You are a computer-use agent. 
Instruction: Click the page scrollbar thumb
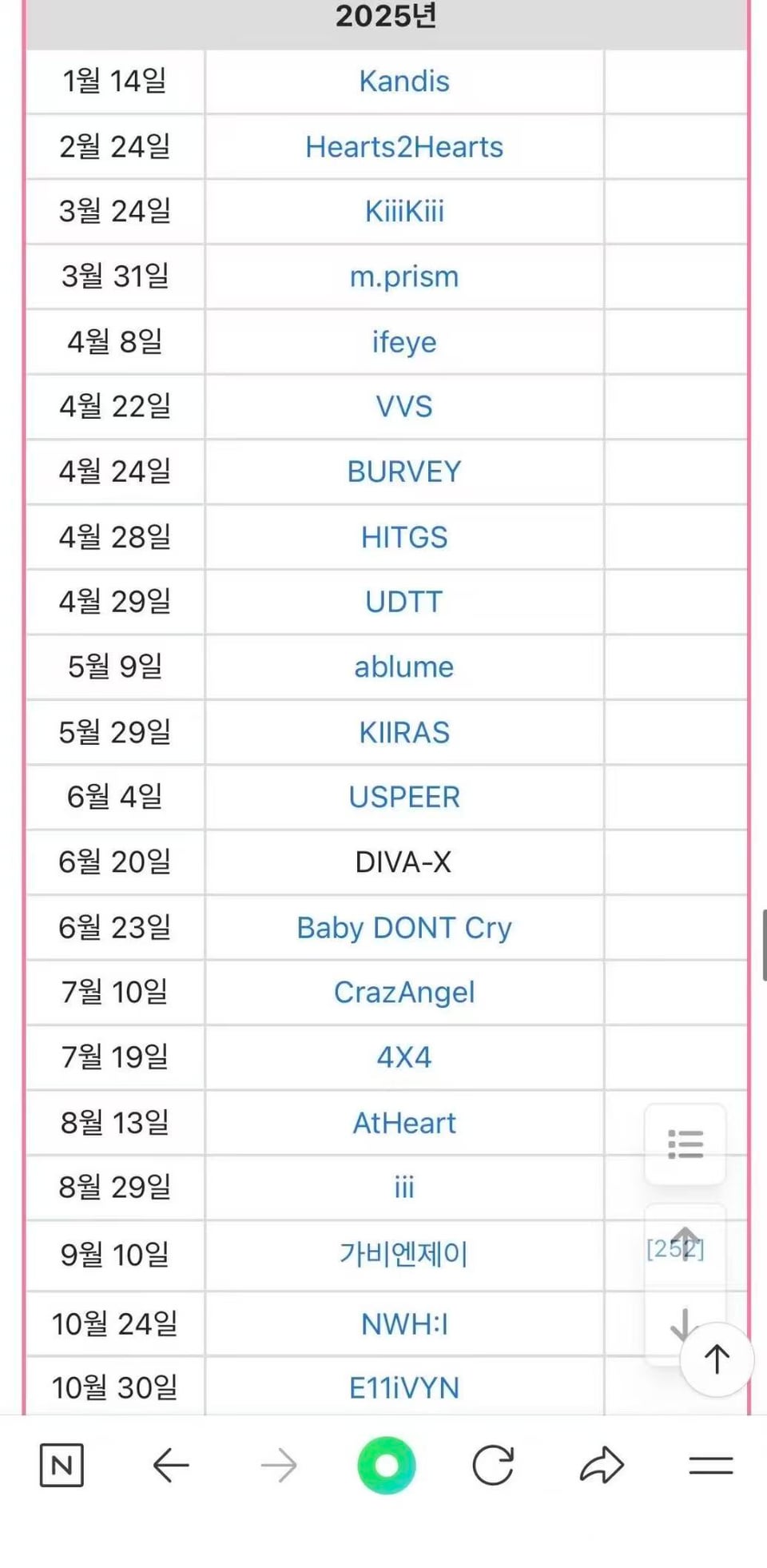coord(764,945)
